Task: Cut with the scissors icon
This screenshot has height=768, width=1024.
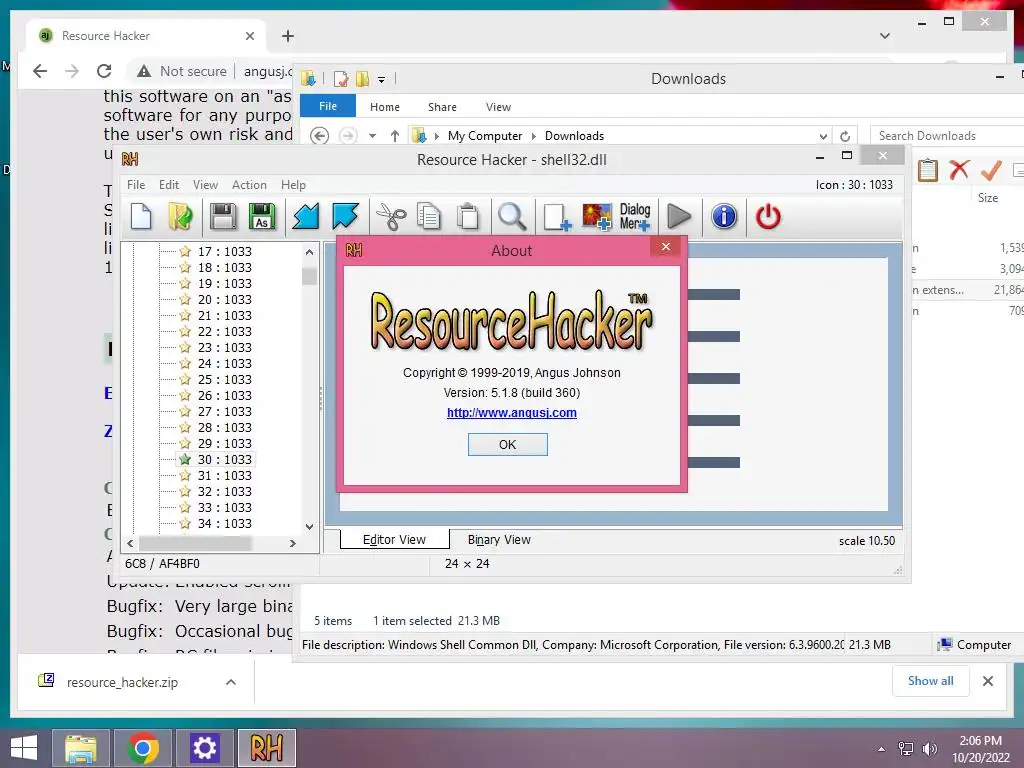Action: coord(391,217)
